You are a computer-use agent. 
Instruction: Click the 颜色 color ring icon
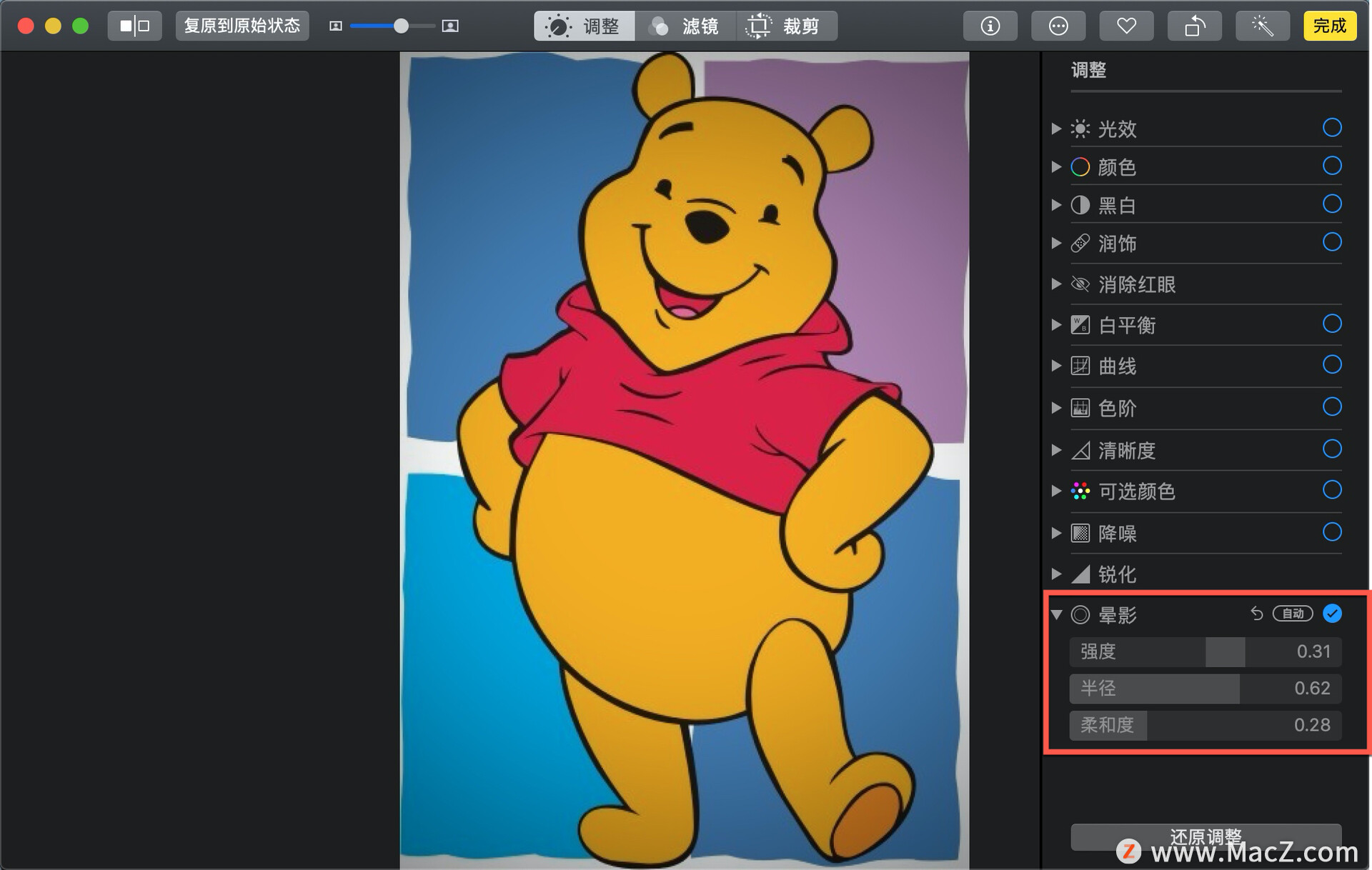click(x=1080, y=167)
